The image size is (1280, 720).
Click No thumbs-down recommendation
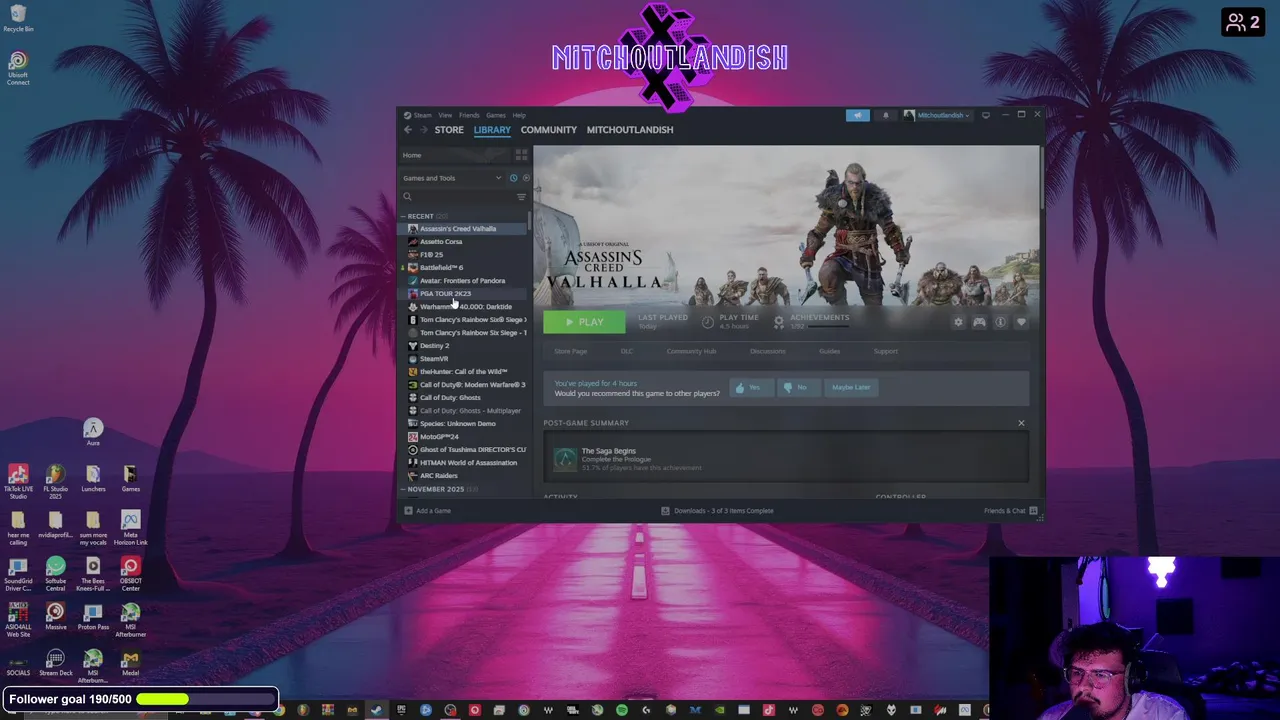coord(797,387)
